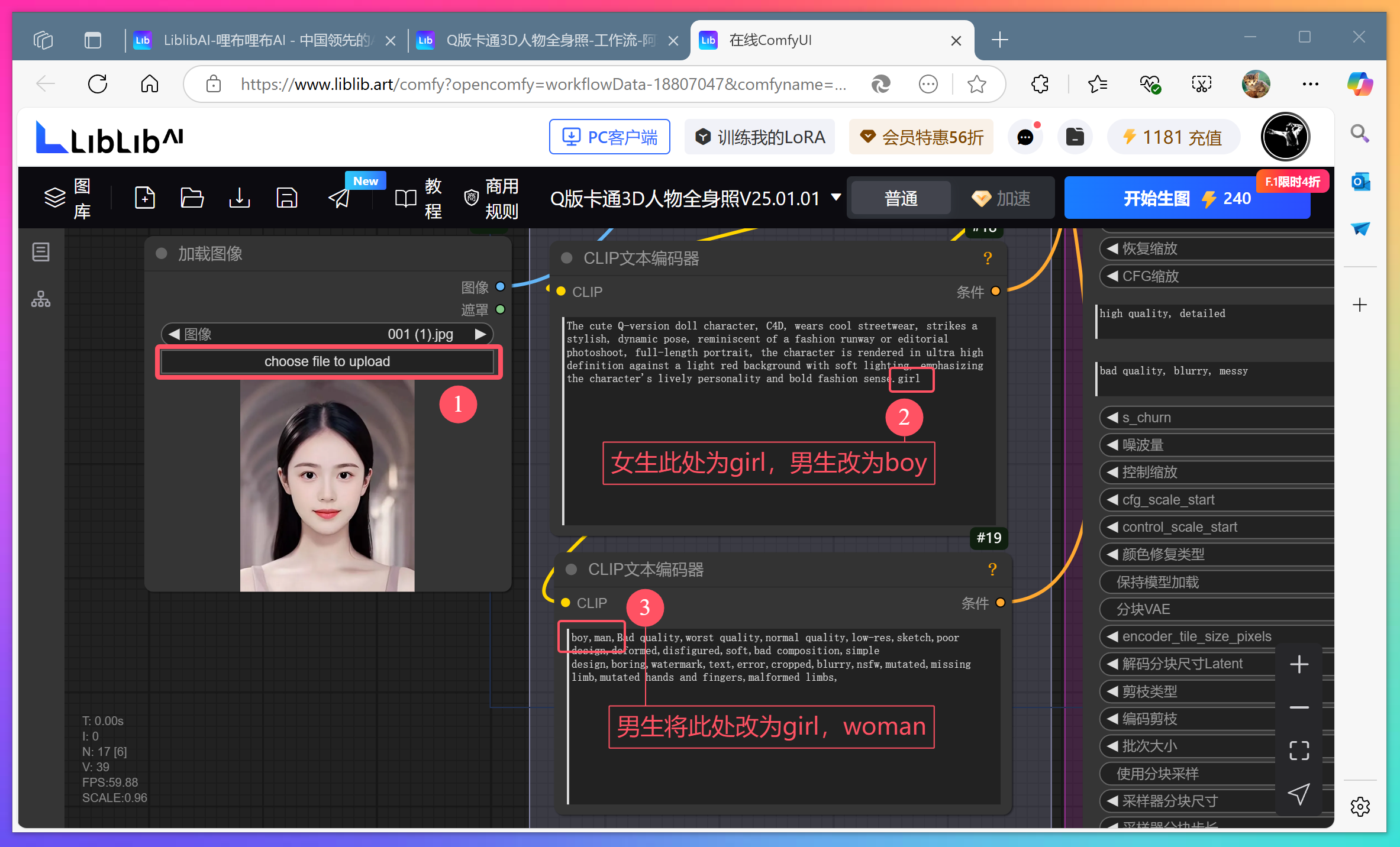Open the chat messages bubble icon
1400x847 pixels.
pos(1025,137)
